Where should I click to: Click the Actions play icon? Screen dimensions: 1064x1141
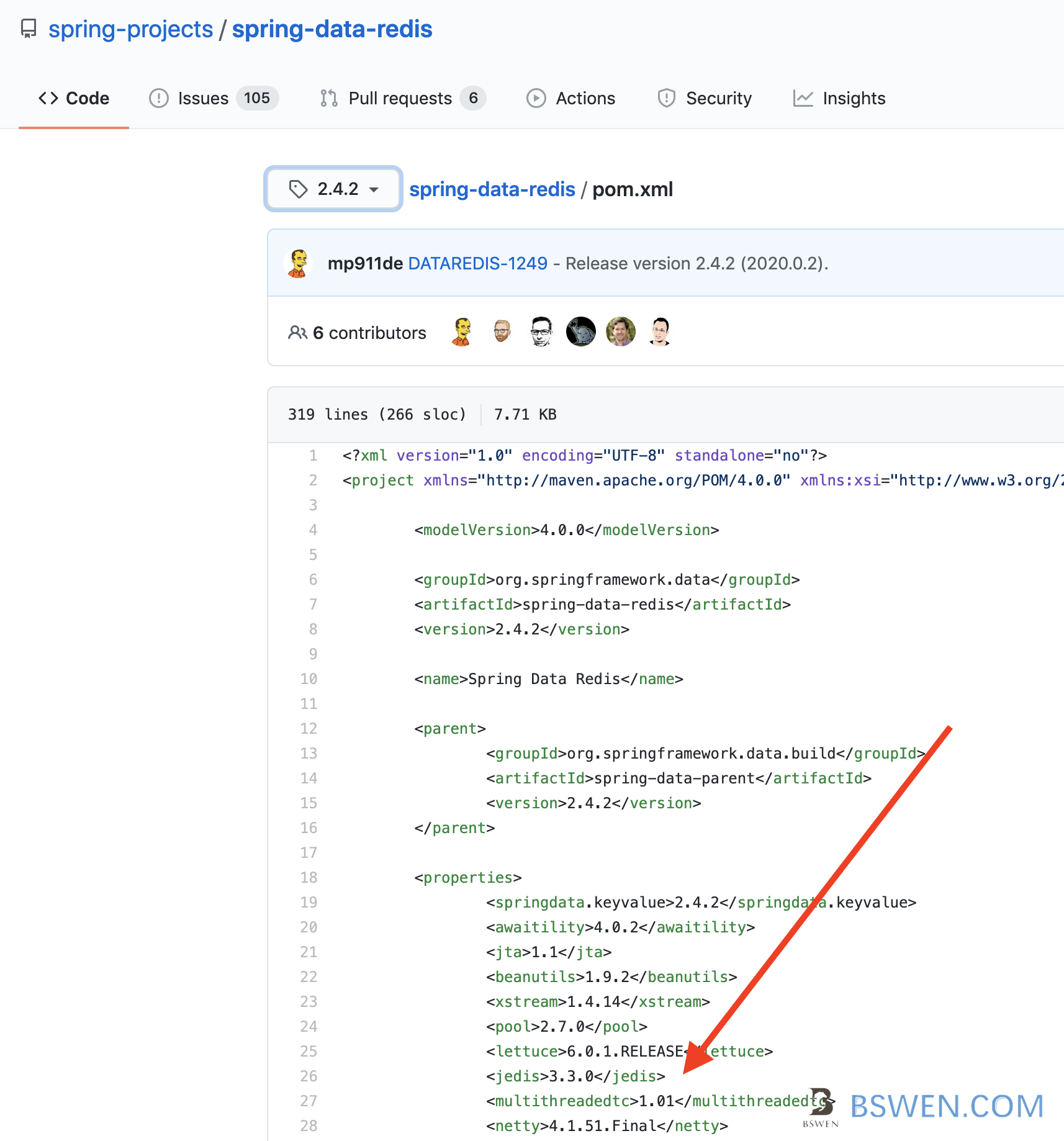(x=536, y=98)
